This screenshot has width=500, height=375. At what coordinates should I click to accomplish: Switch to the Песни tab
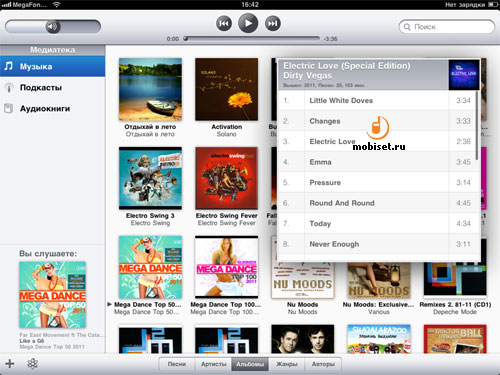point(177,364)
